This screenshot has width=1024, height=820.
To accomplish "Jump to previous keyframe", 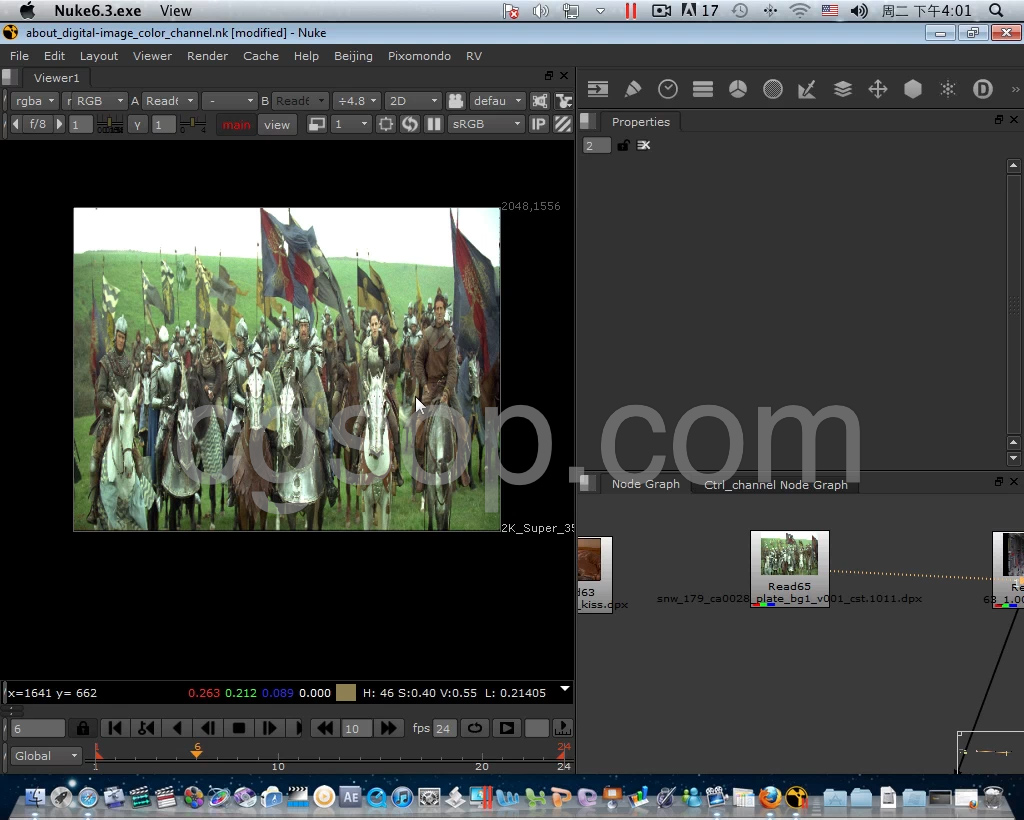I will point(146,728).
